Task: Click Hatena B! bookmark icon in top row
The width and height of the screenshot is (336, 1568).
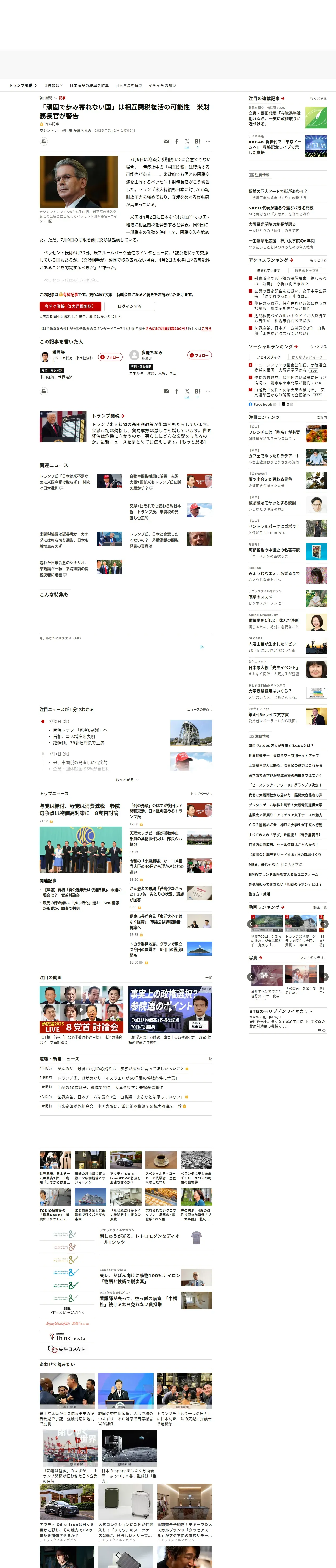Action: click(198, 141)
